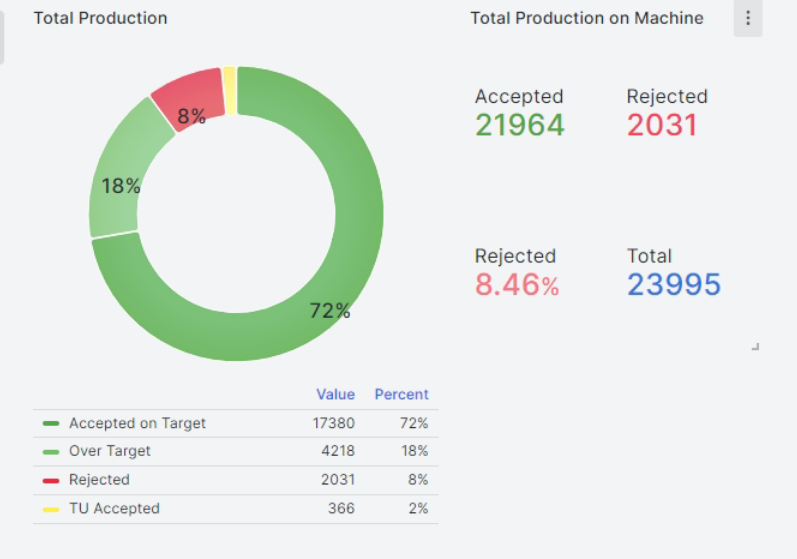The height and width of the screenshot is (559, 797).
Task: Click the Rejected percentage 8.46% stat
Action: (516, 285)
